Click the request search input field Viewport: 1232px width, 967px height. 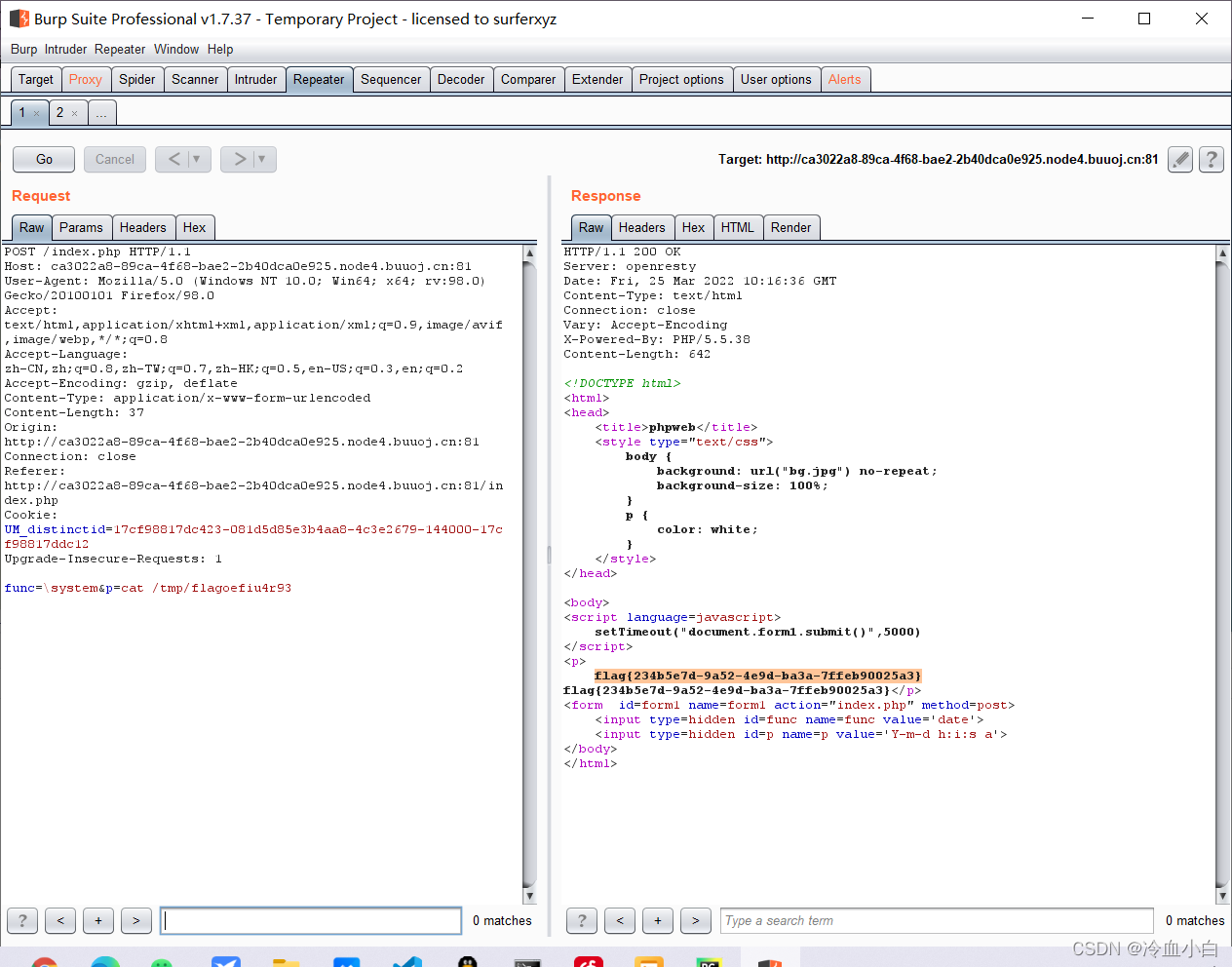tap(311, 920)
